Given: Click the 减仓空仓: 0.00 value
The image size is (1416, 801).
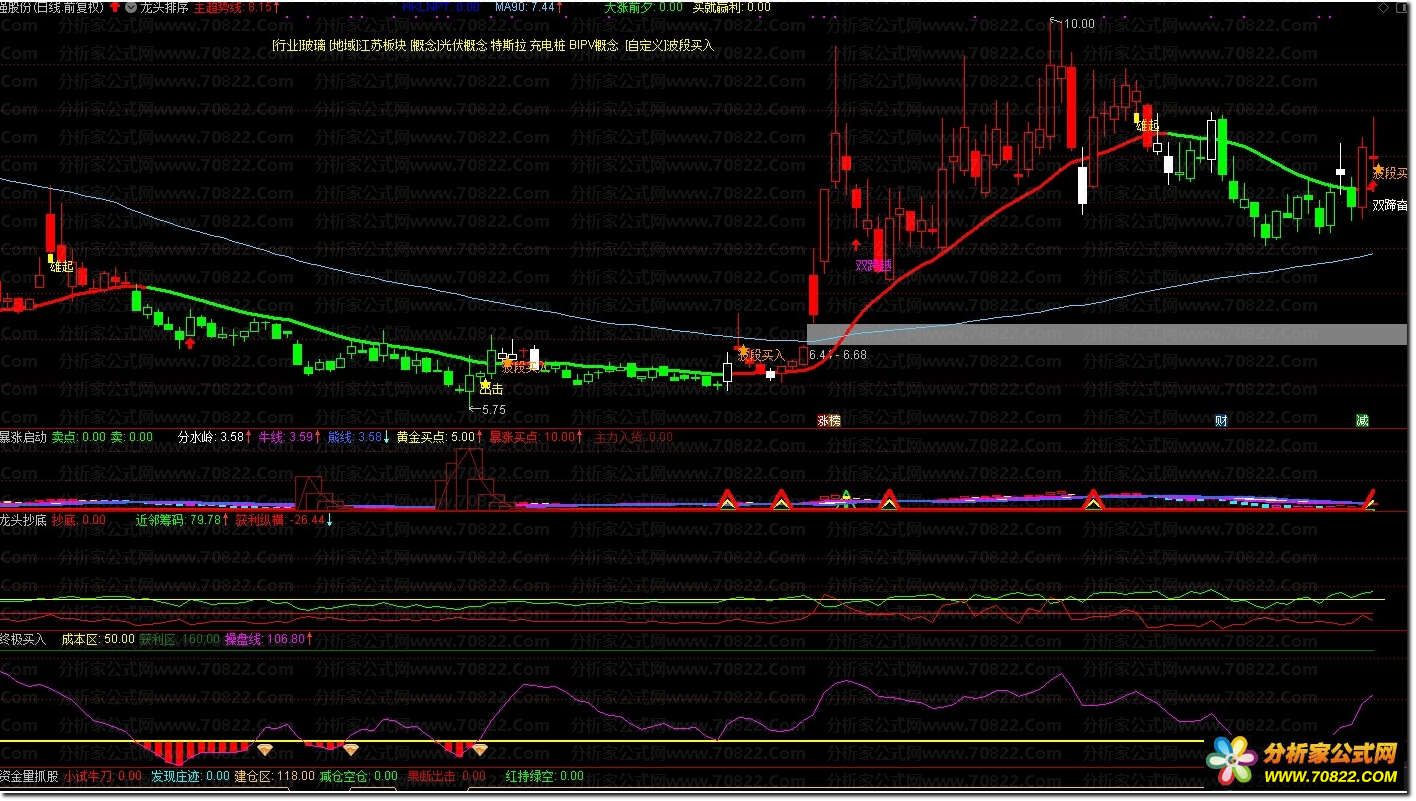Looking at the screenshot, I should [x=361, y=775].
